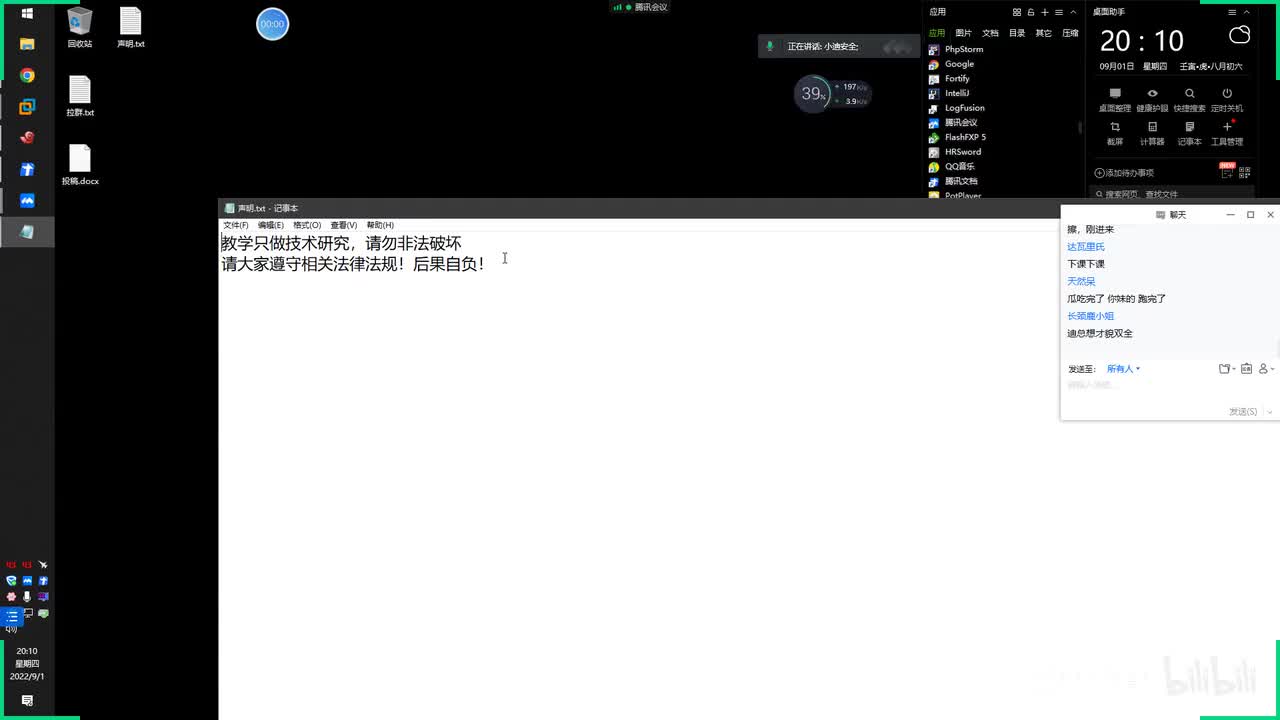
Task: Select 投稿.docx file on desktop
Action: [x=80, y=165]
